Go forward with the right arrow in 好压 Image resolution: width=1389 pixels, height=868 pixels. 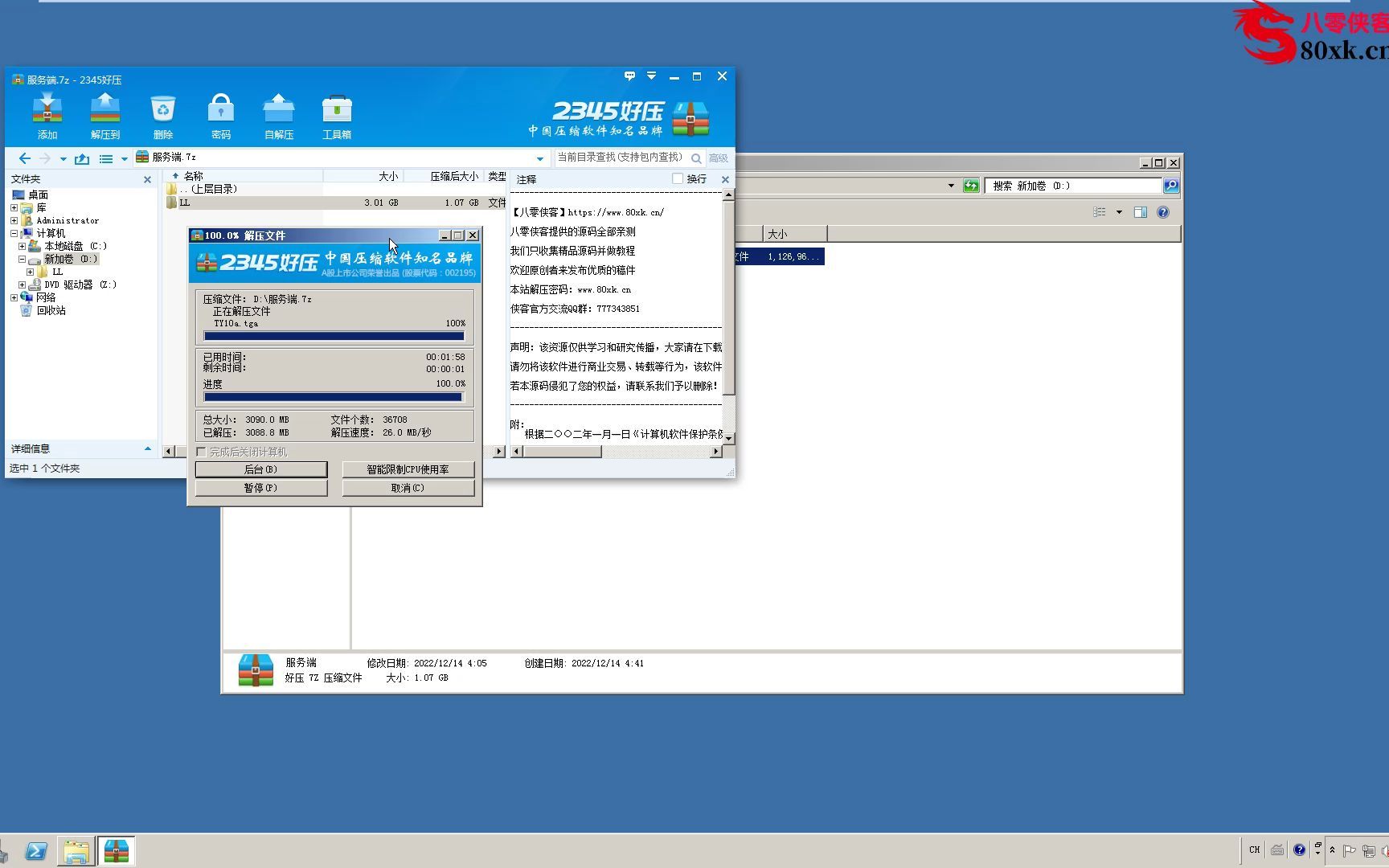click(45, 158)
